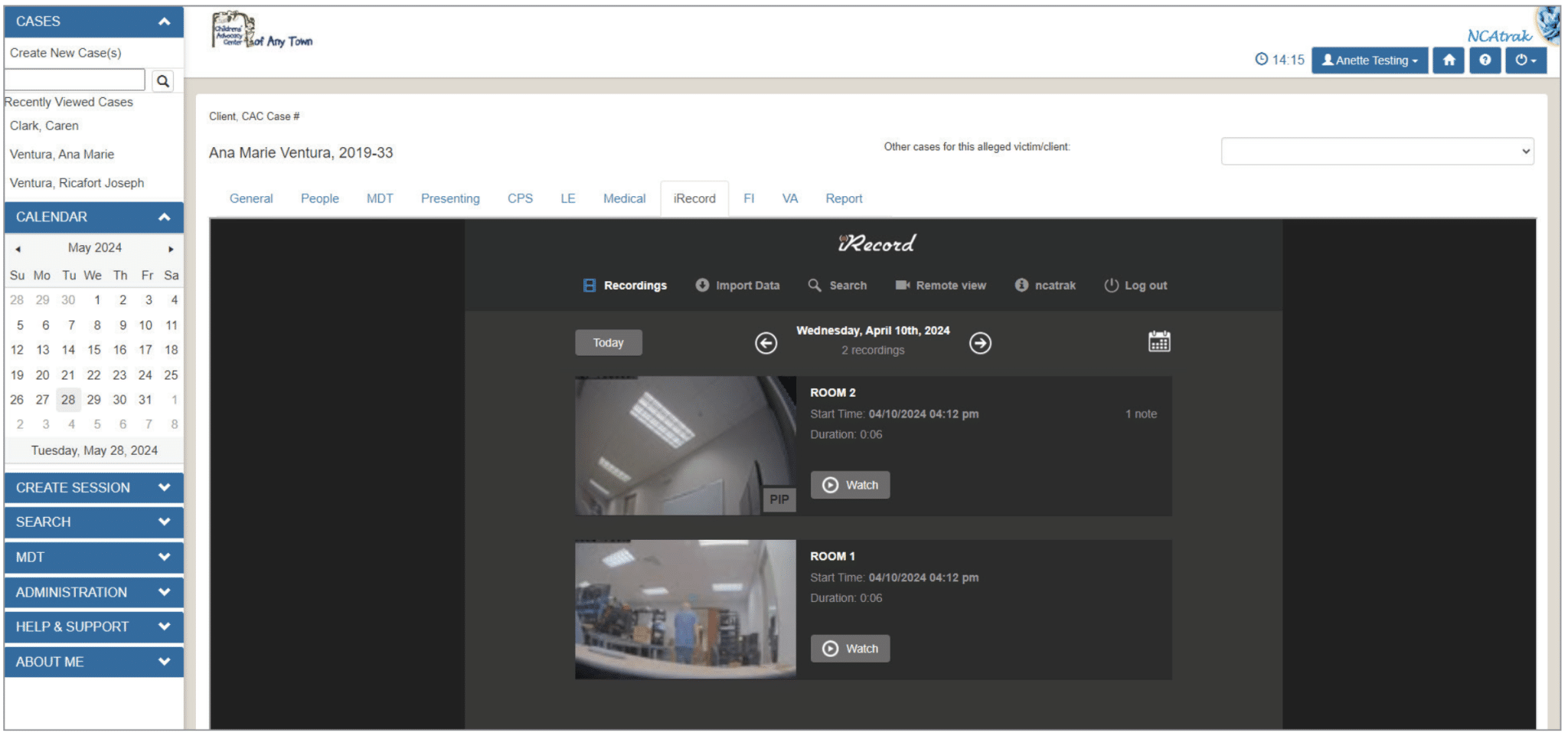Open the help question mark icon

click(1485, 61)
